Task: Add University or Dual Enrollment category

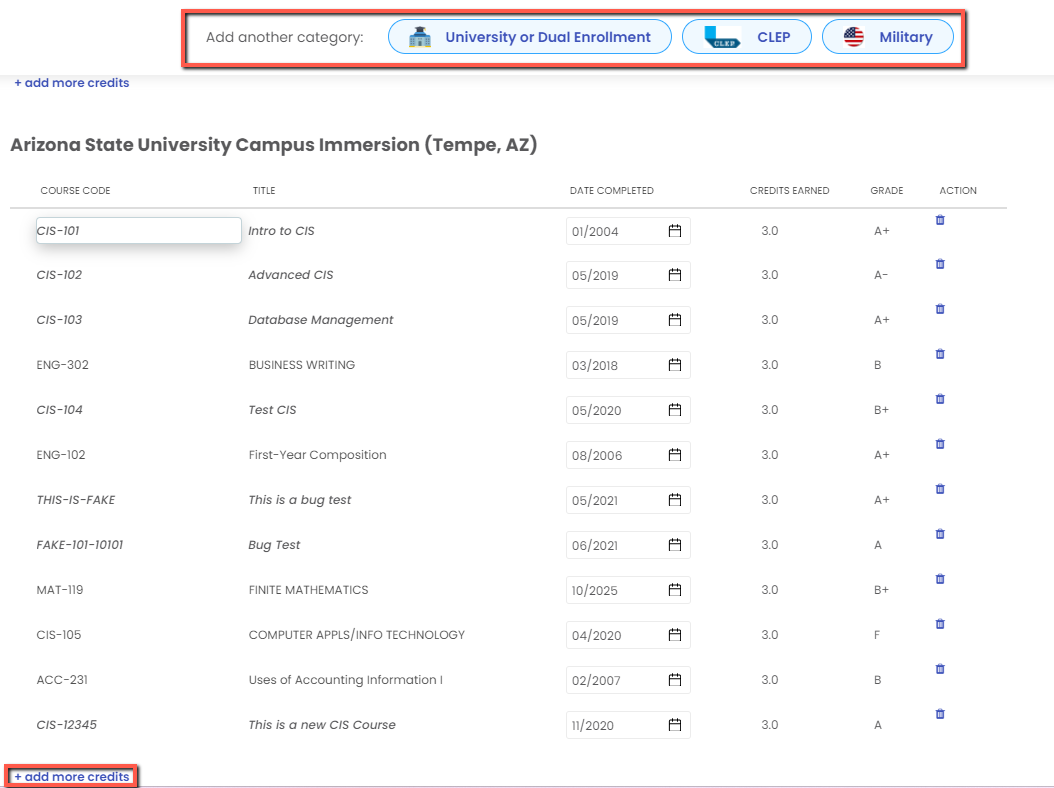Action: coord(529,37)
